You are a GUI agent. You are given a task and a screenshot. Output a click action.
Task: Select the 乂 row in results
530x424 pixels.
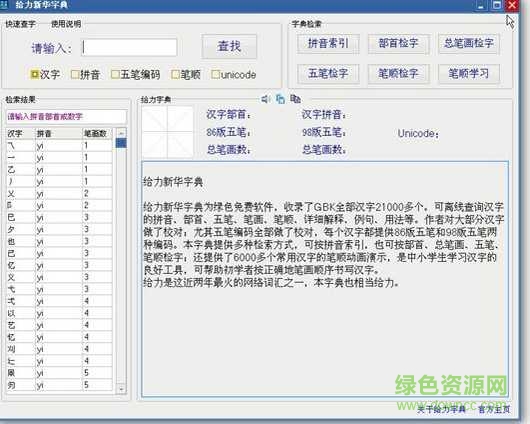pos(59,193)
